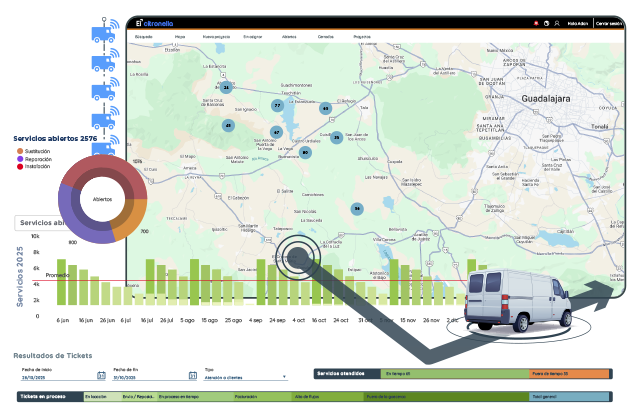
Task: Select the Abiertos menu item
Action: pos(289,34)
